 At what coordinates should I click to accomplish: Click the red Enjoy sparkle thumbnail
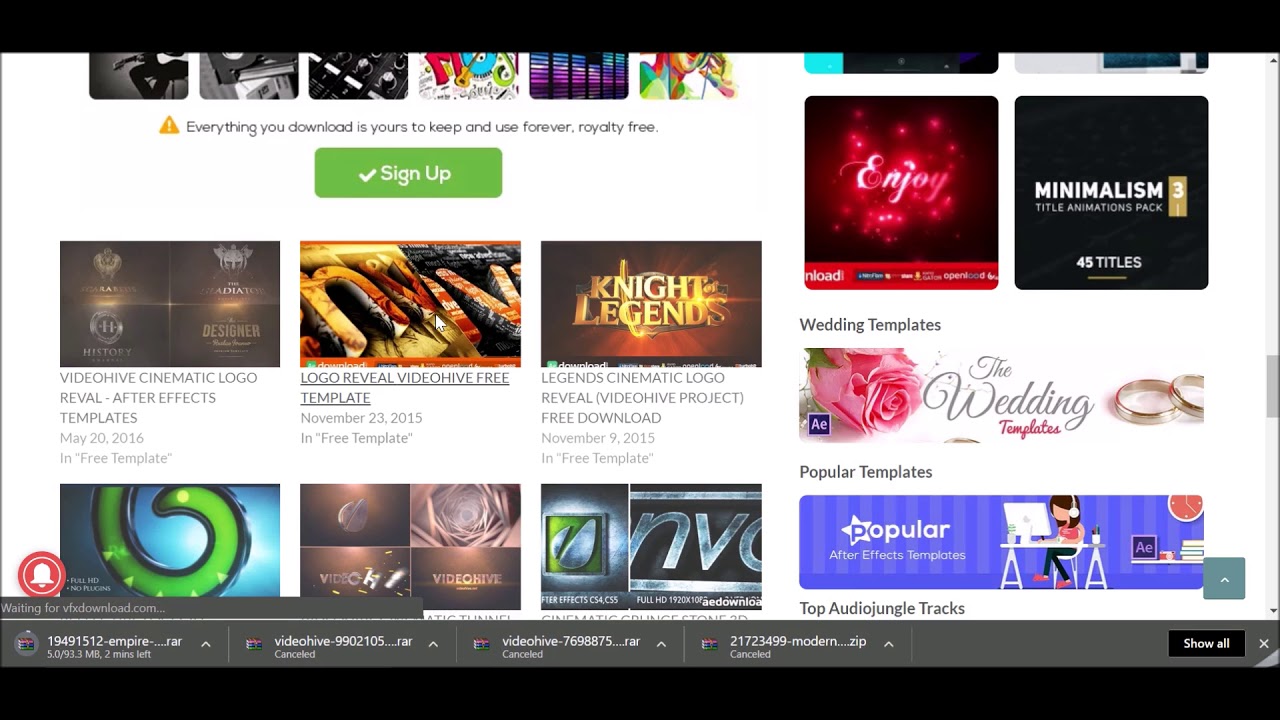click(901, 193)
